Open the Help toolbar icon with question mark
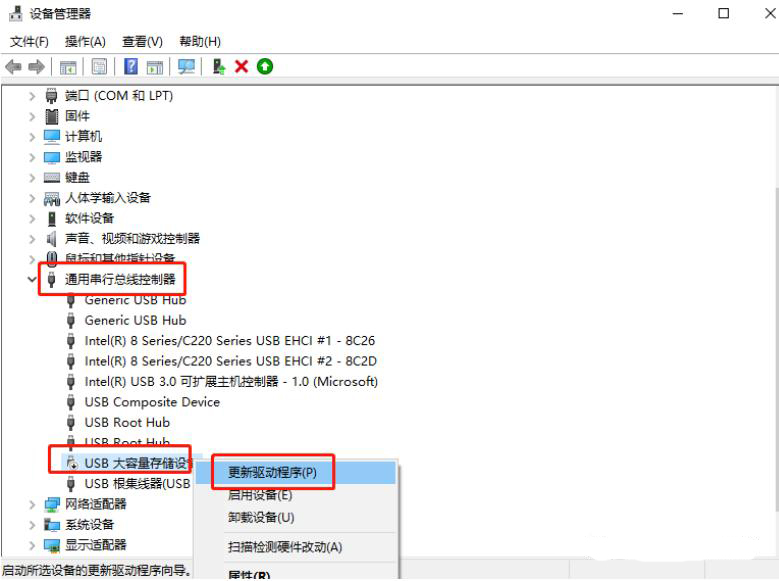 [131, 66]
